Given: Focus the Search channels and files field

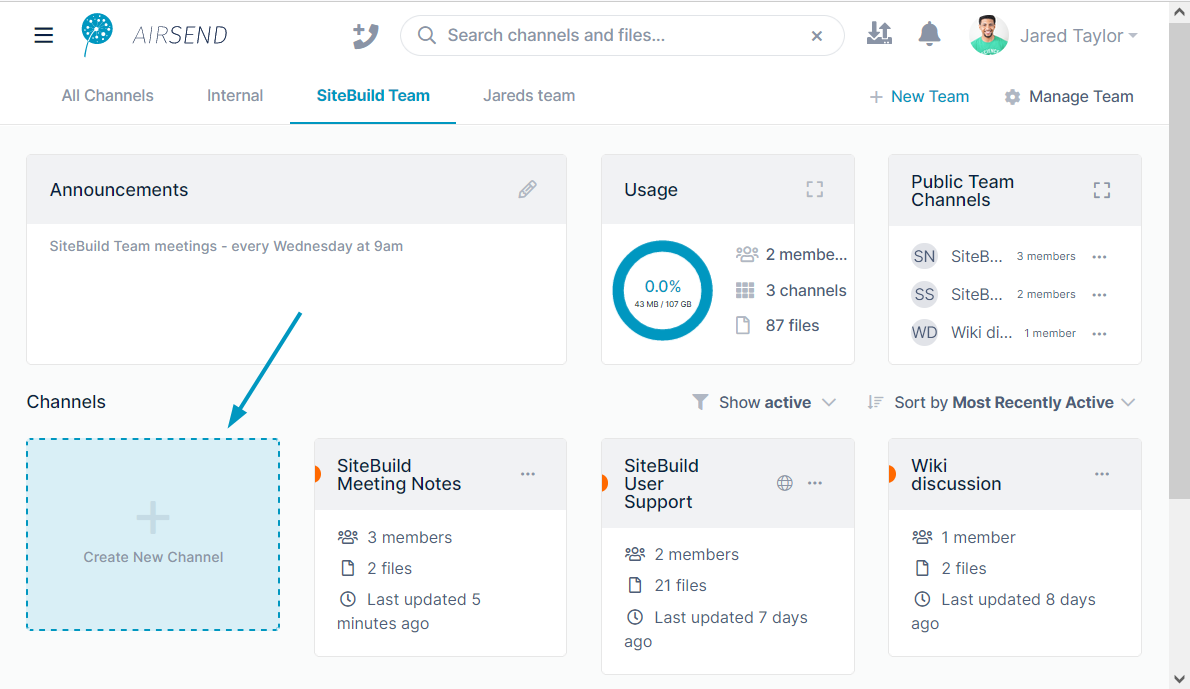Looking at the screenshot, I should point(622,36).
